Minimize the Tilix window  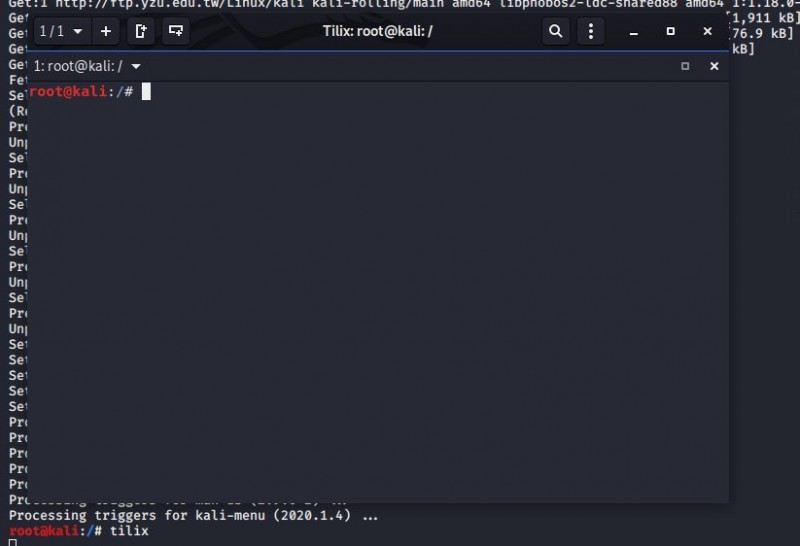point(634,32)
